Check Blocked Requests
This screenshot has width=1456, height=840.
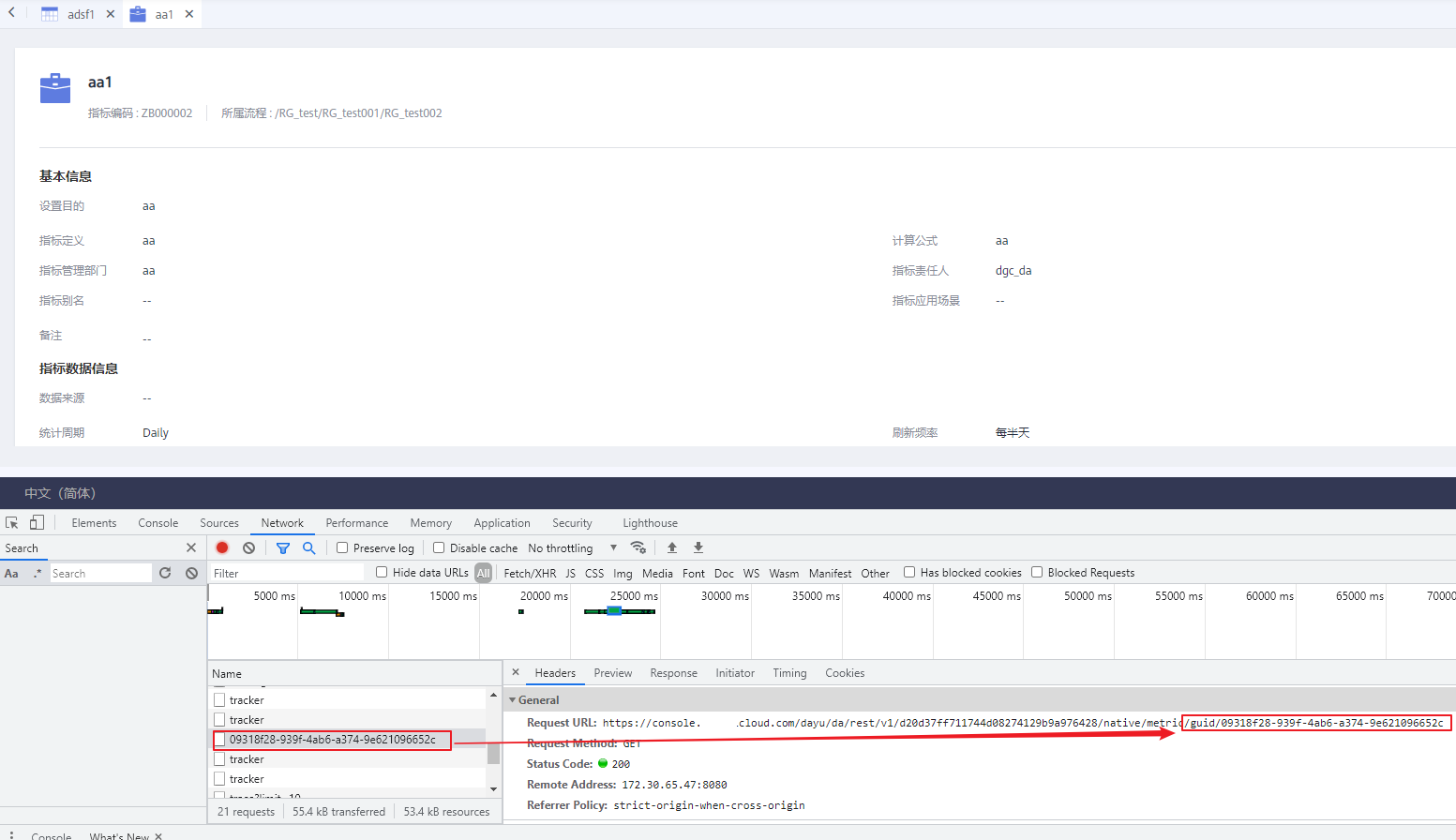click(1037, 572)
